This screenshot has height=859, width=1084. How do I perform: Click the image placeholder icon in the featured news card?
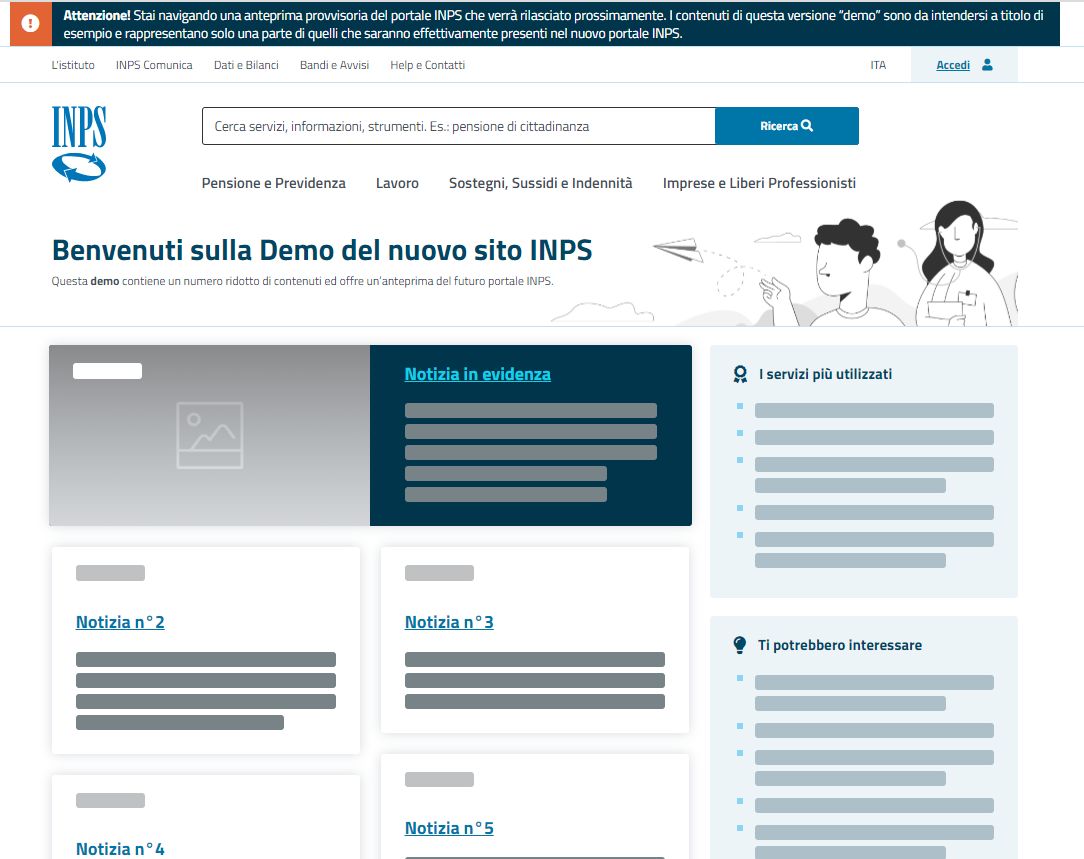pyautogui.click(x=210, y=435)
